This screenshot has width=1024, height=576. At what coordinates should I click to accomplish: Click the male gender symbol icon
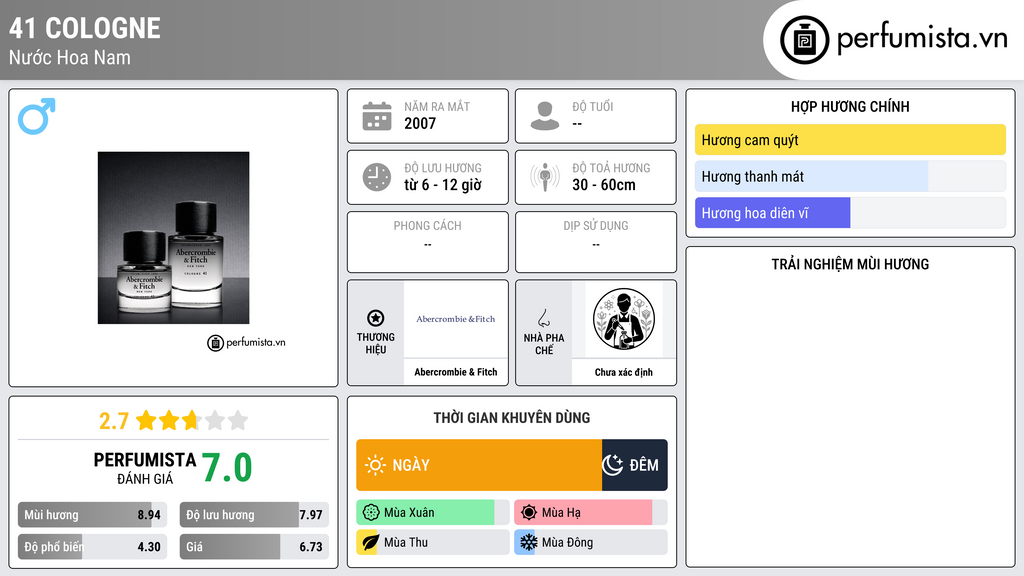(37, 116)
